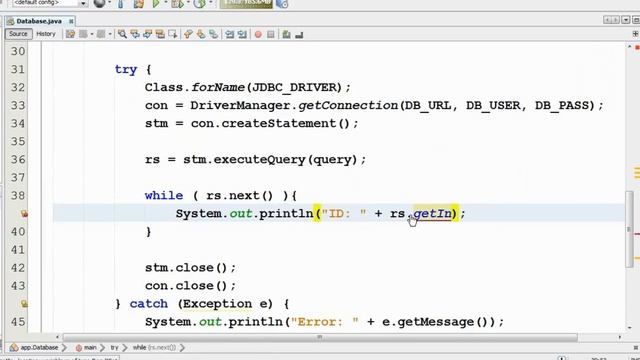Screen dimensions: 640x360
Task: Open the editor Back history dropdown arrow
Action: (x=92, y=34)
